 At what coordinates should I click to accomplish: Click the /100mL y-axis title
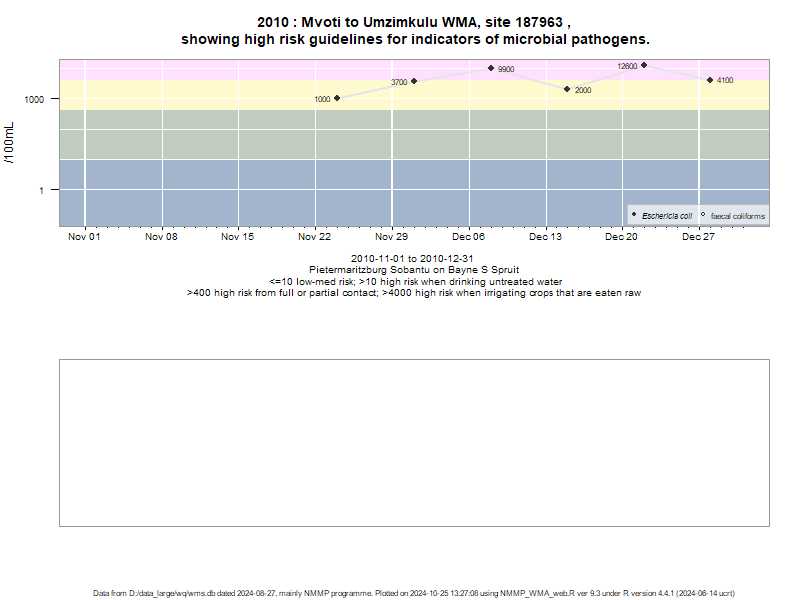(x=9, y=143)
